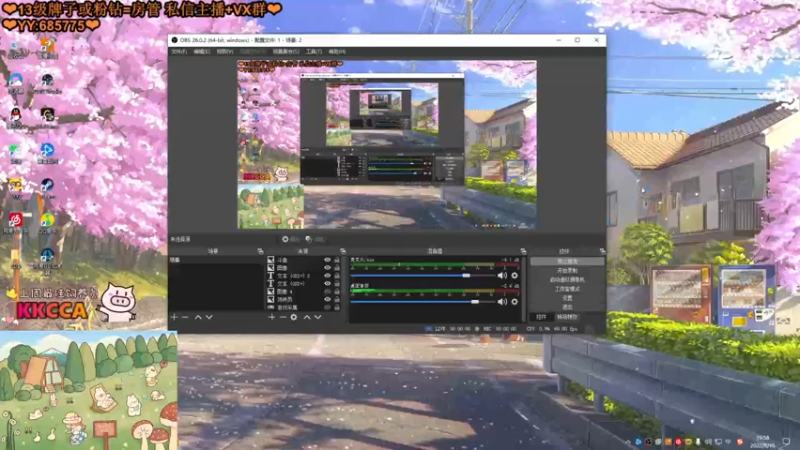The width and height of the screenshot is (800, 450).
Task: Toggle lock on the first source row
Action: coord(337,260)
